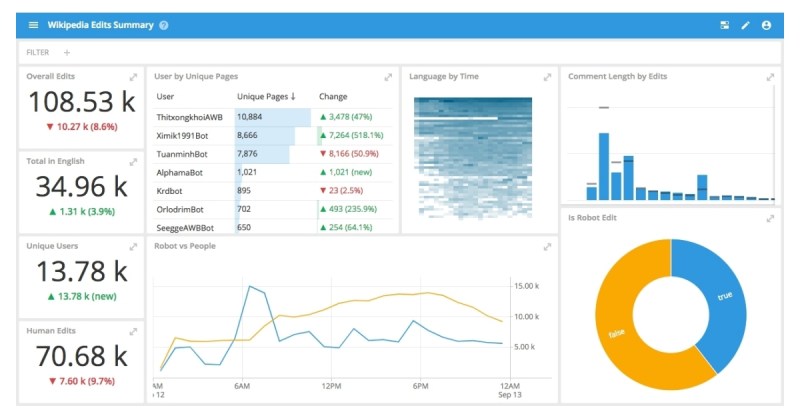The image size is (800, 418).
Task: Expand the Overall Edits tile
Action: [133, 77]
